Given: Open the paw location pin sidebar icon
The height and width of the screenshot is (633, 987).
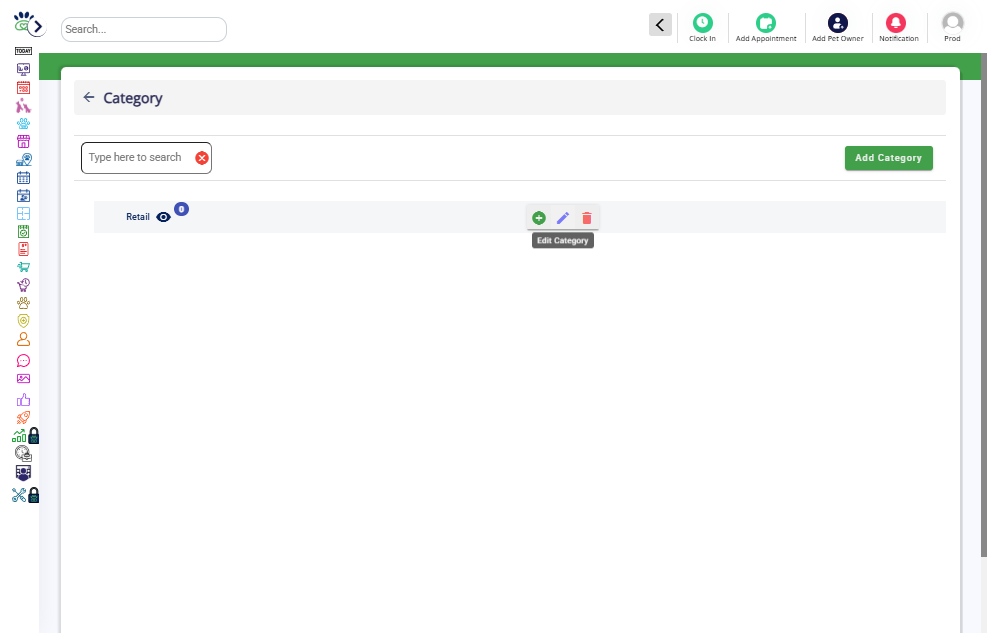Looking at the screenshot, I should pos(23,160).
